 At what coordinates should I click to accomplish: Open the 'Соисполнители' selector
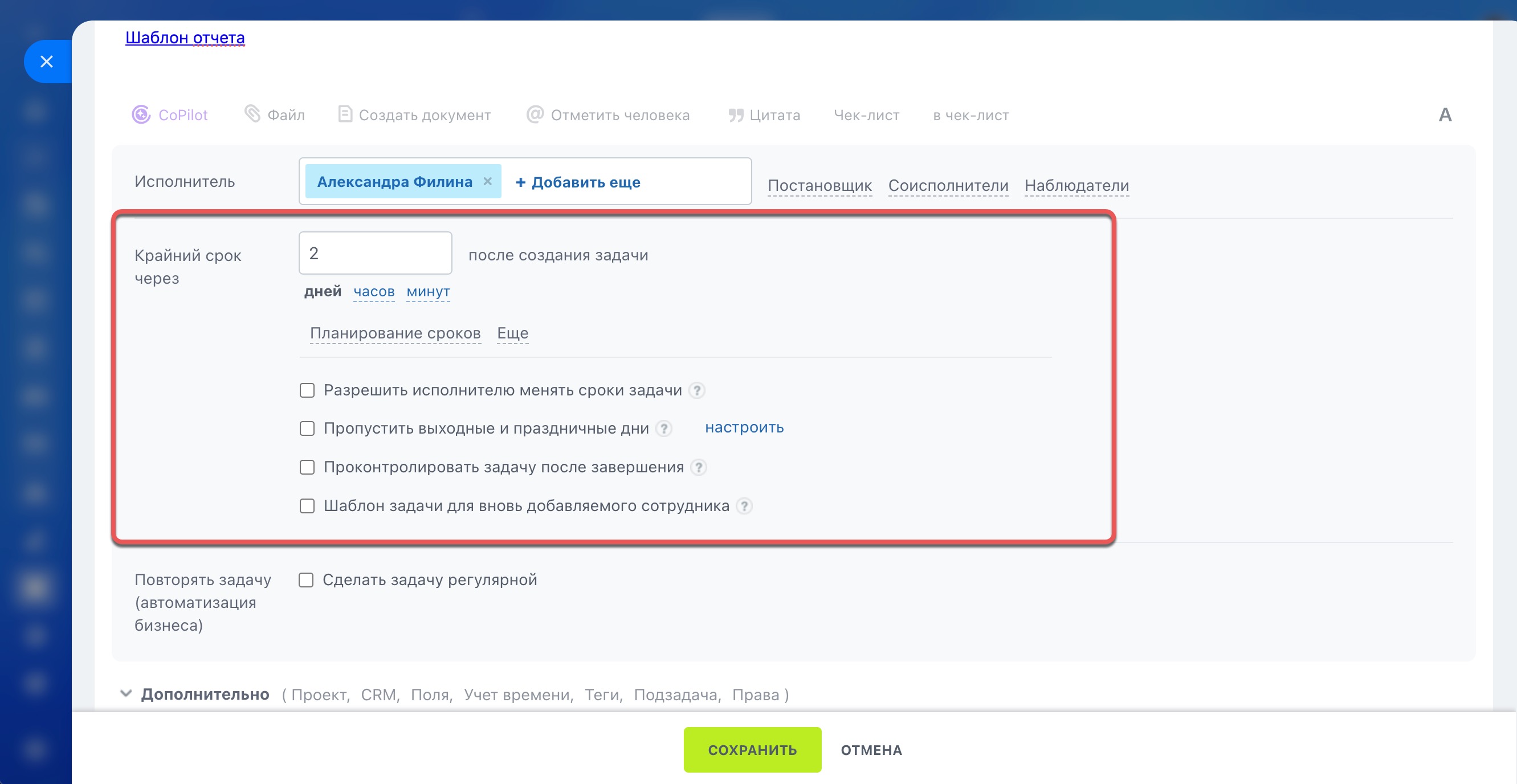pos(948,185)
